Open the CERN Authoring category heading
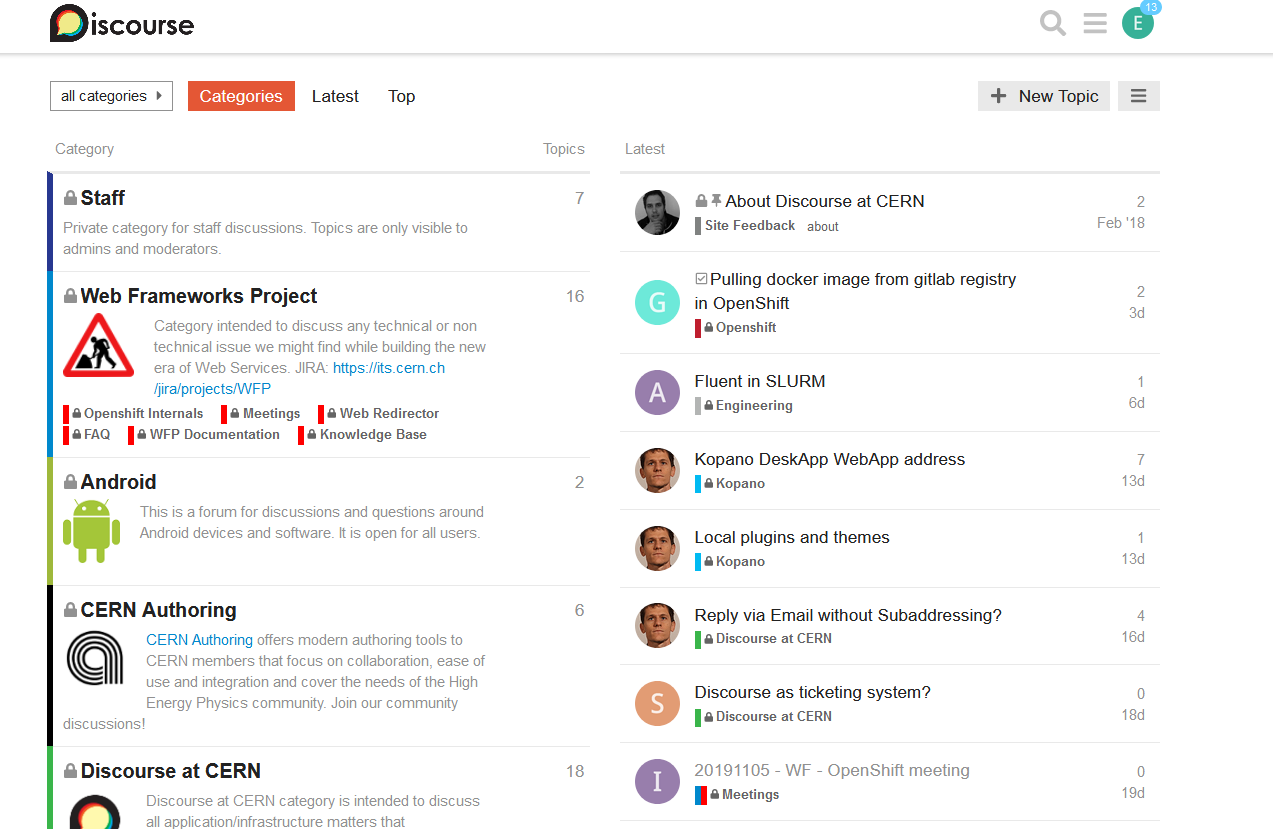 point(158,610)
